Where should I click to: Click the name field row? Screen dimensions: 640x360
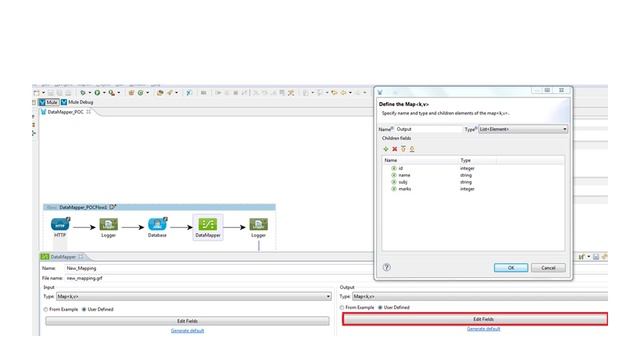click(x=473, y=175)
